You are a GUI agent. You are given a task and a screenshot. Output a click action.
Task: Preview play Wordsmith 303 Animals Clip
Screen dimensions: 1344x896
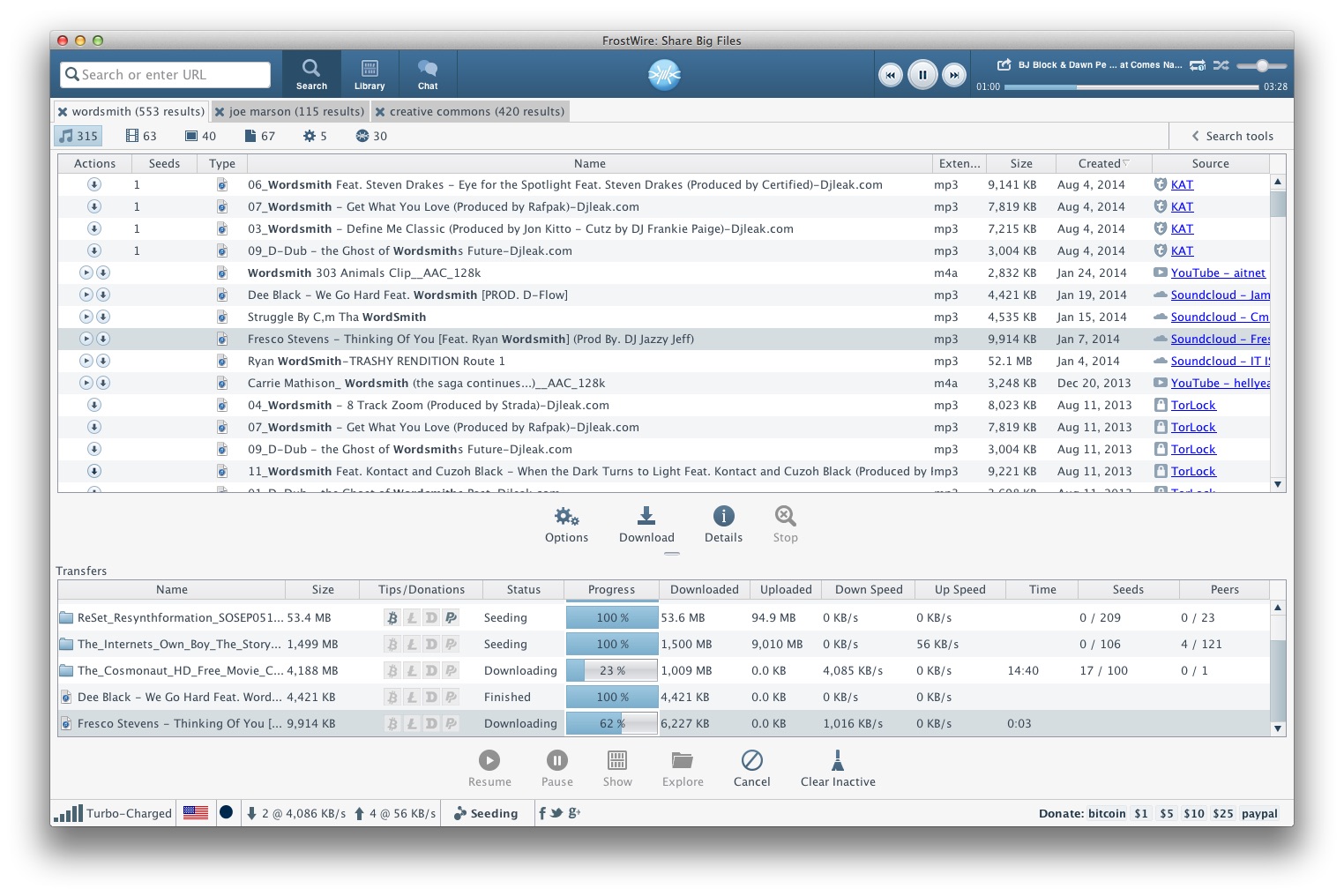point(86,273)
